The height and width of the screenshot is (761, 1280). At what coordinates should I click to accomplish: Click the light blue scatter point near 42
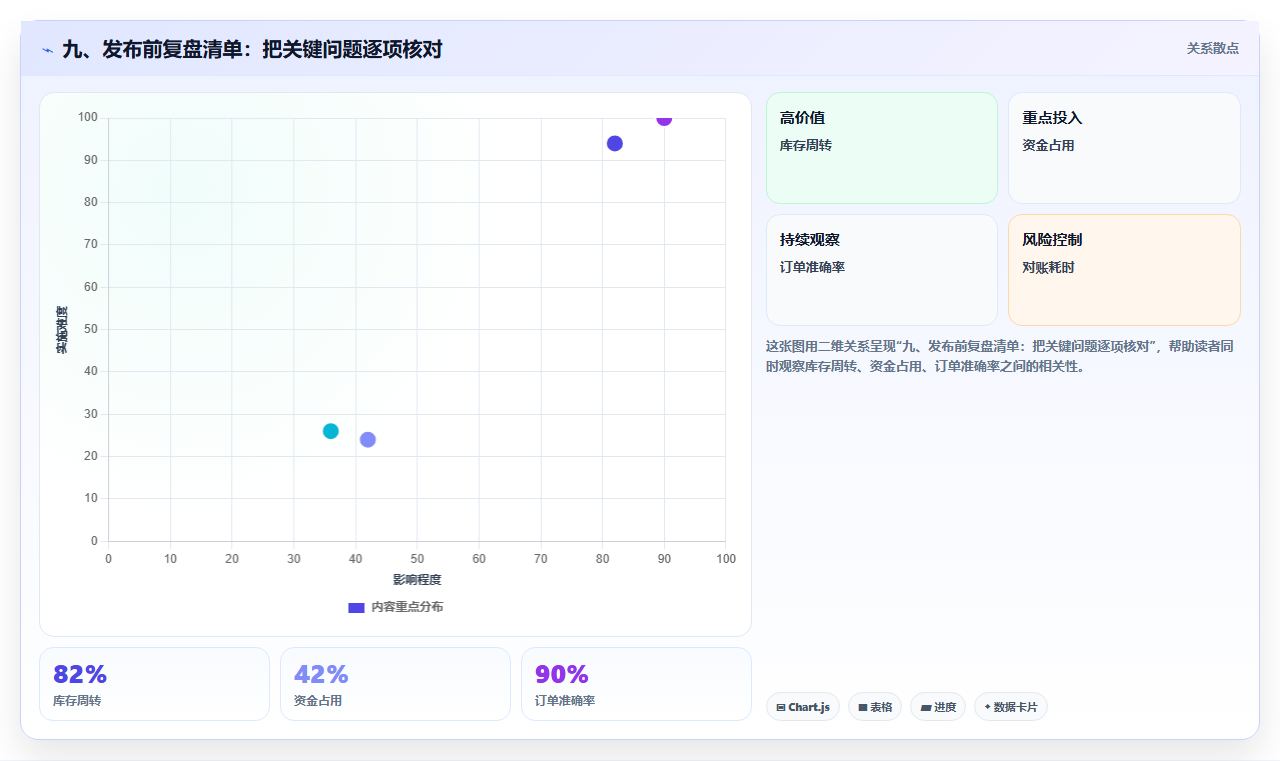pos(368,440)
